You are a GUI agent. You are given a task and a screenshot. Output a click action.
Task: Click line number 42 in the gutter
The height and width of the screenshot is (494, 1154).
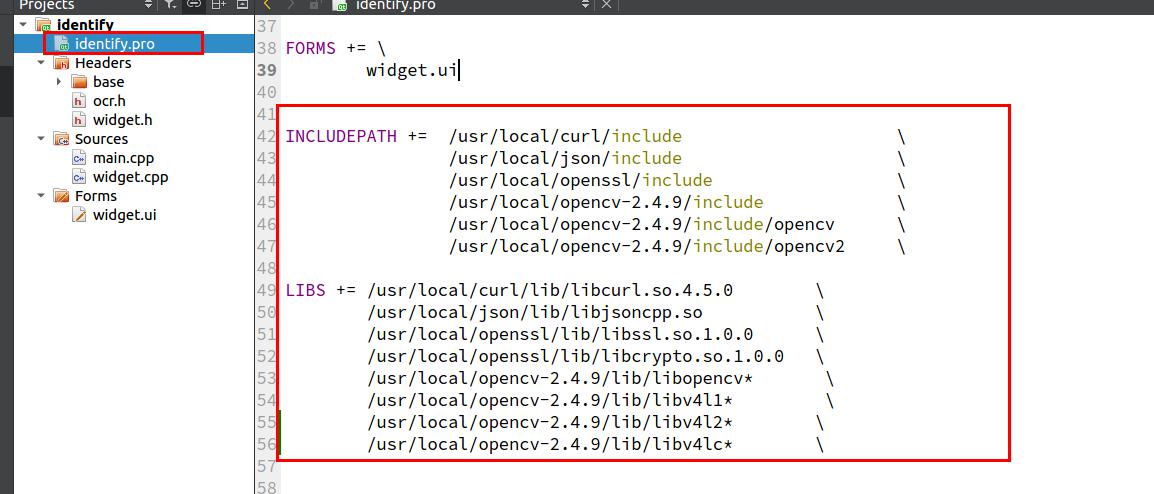pos(266,136)
